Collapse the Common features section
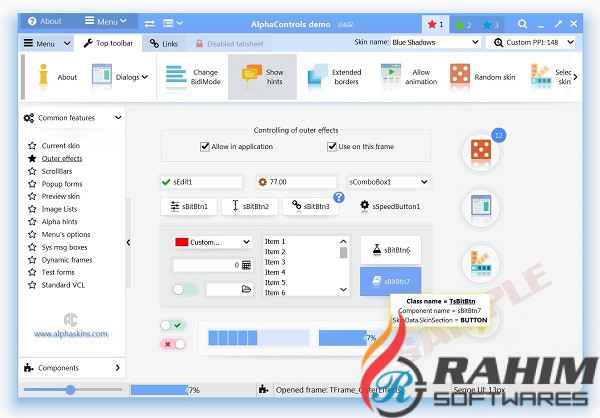Viewport: 600px width, 418px height. pyautogui.click(x=118, y=118)
